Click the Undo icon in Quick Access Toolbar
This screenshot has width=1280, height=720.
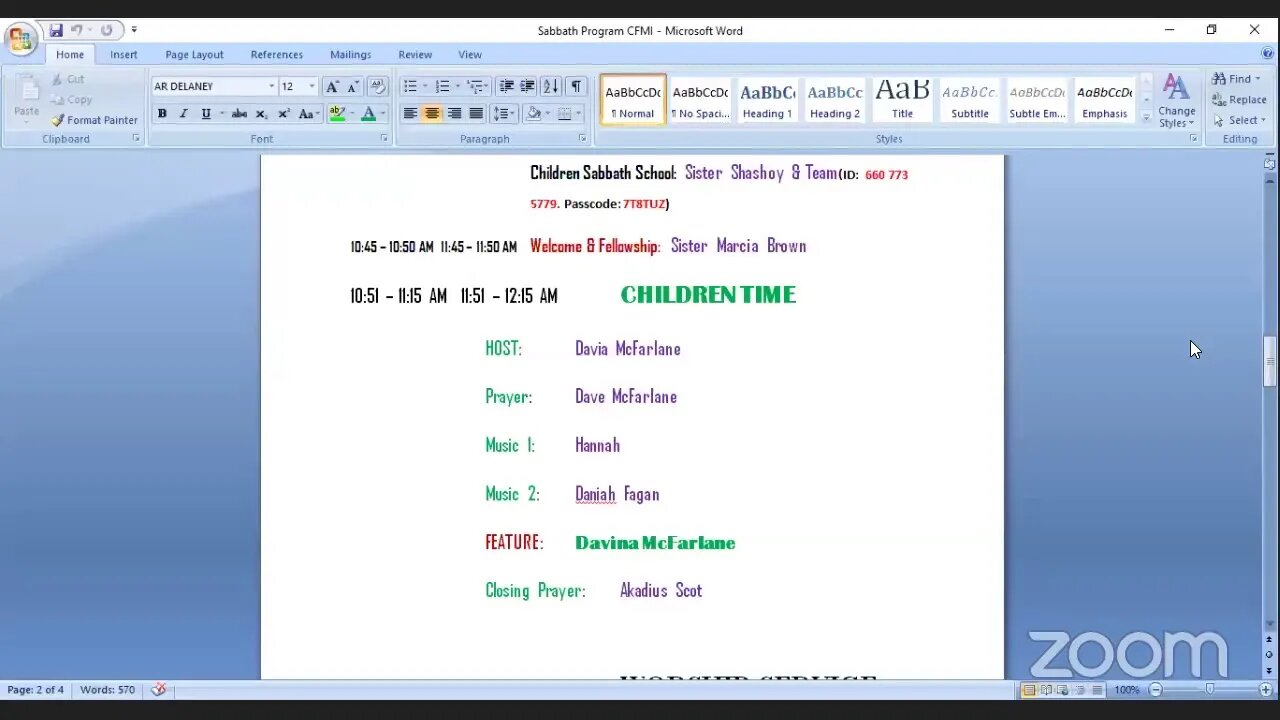77,31
